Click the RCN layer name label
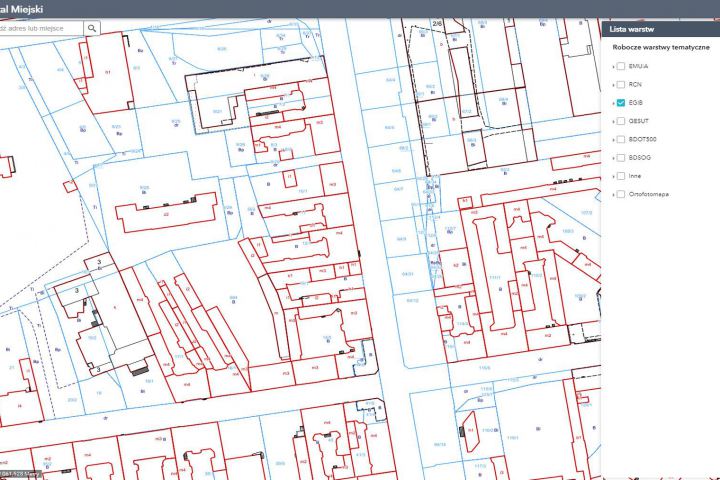 (x=635, y=85)
